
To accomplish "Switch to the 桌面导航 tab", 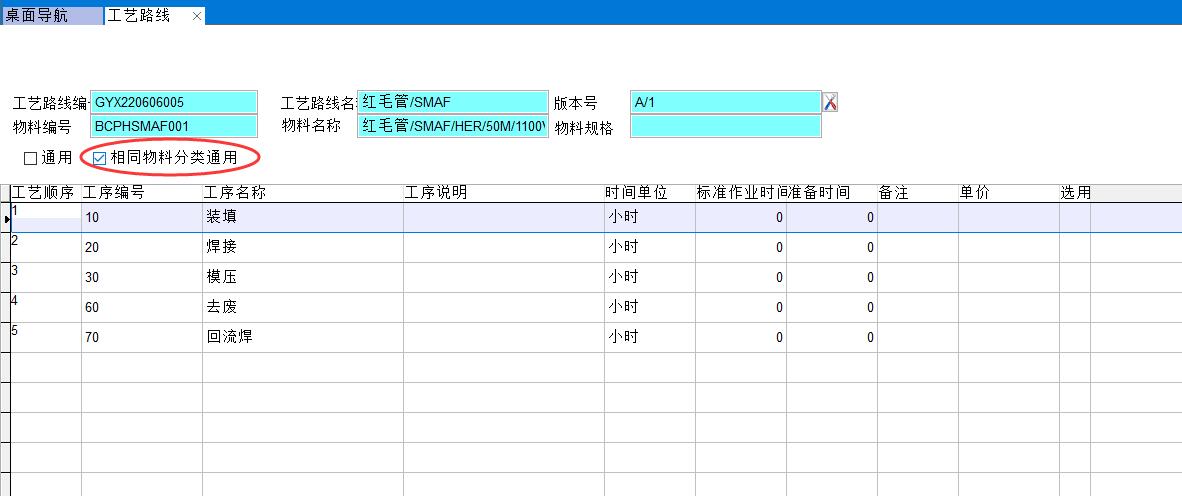I will 50,16.
